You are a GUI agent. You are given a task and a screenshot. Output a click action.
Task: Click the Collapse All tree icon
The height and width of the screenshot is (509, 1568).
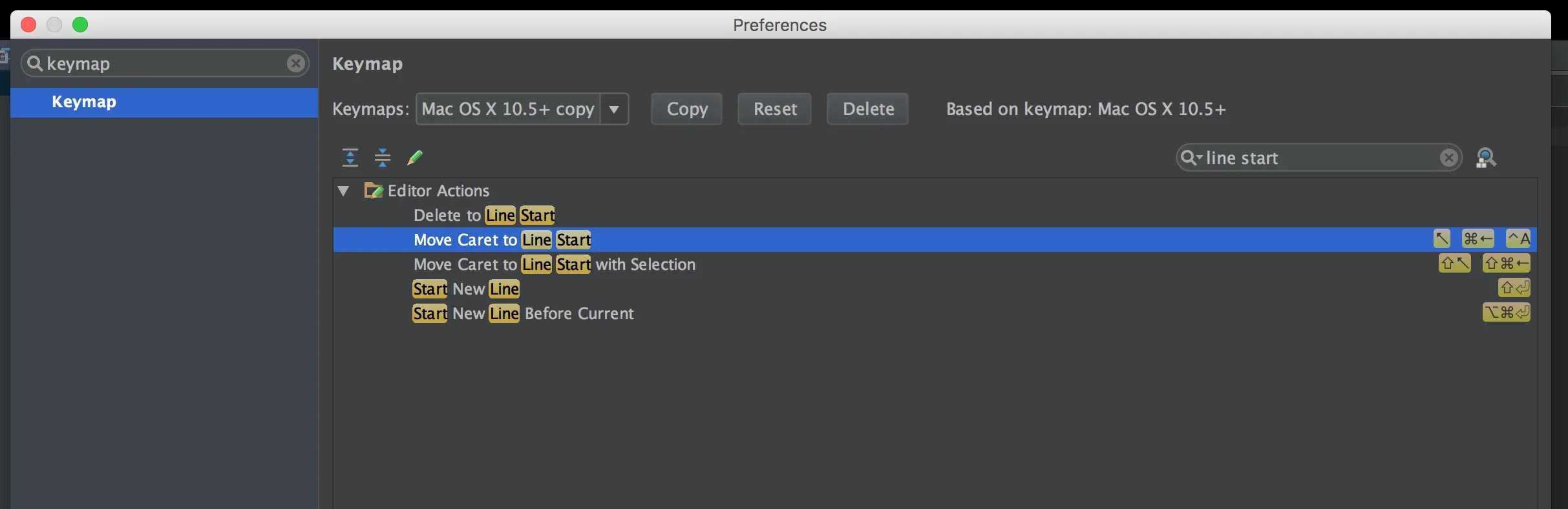click(383, 158)
